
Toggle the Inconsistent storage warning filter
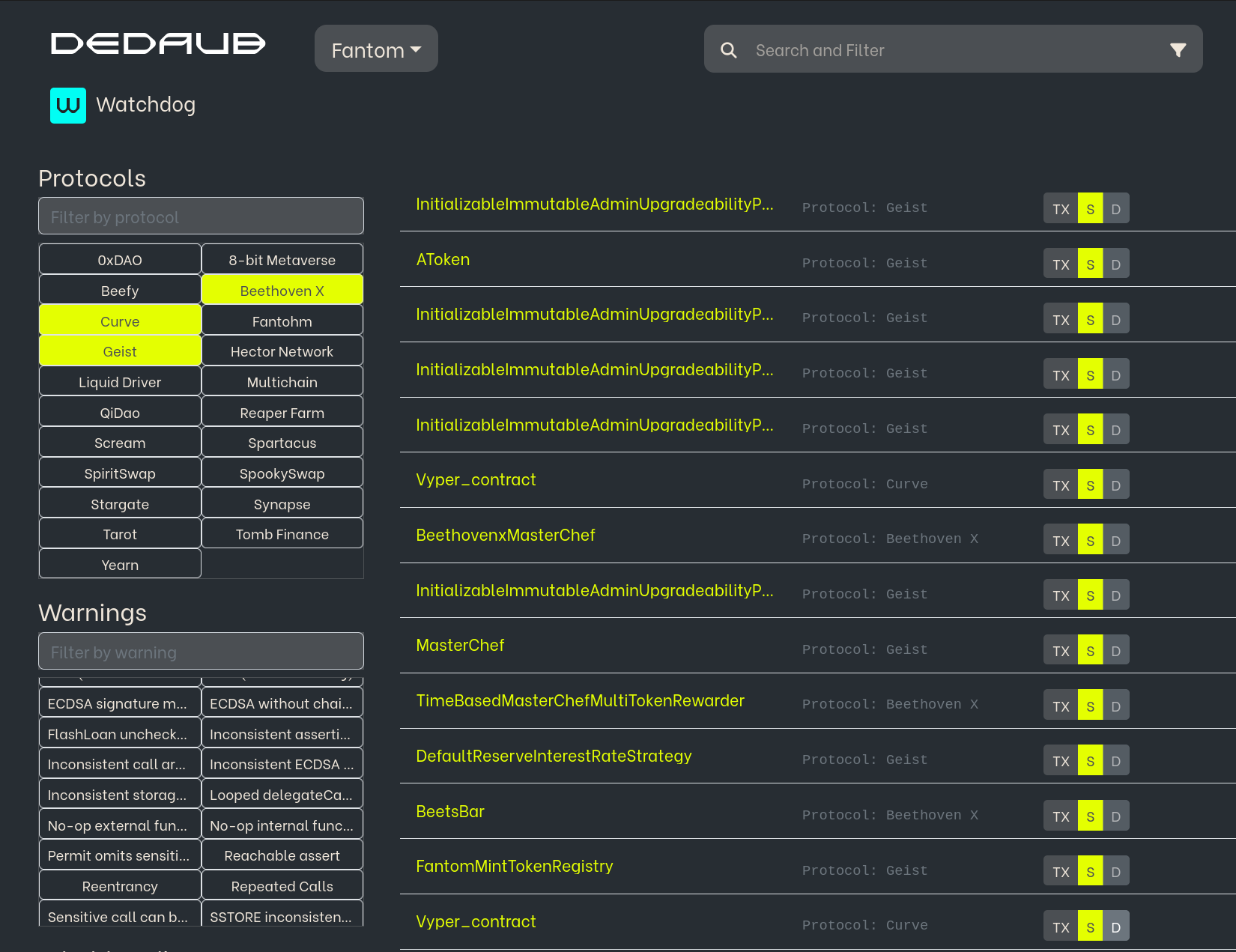coord(120,795)
